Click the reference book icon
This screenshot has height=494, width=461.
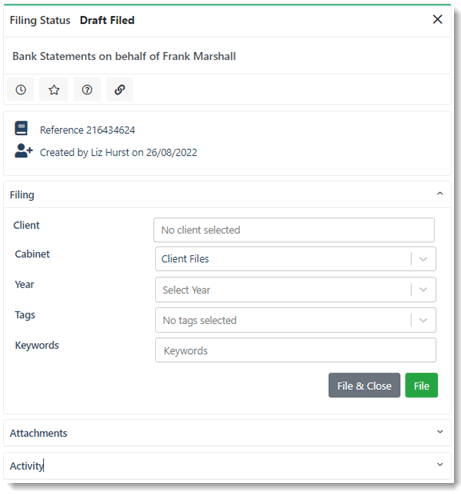tap(21, 128)
